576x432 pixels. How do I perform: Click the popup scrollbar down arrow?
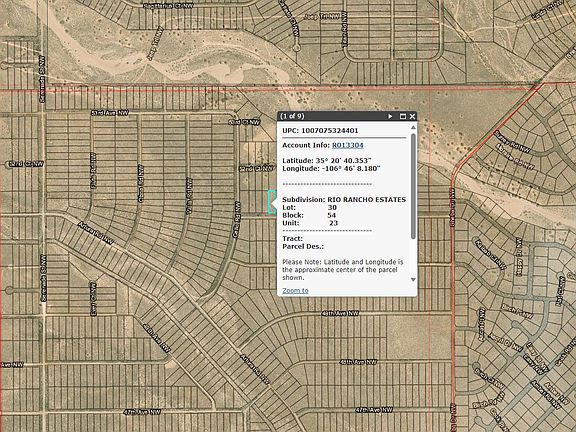413,280
